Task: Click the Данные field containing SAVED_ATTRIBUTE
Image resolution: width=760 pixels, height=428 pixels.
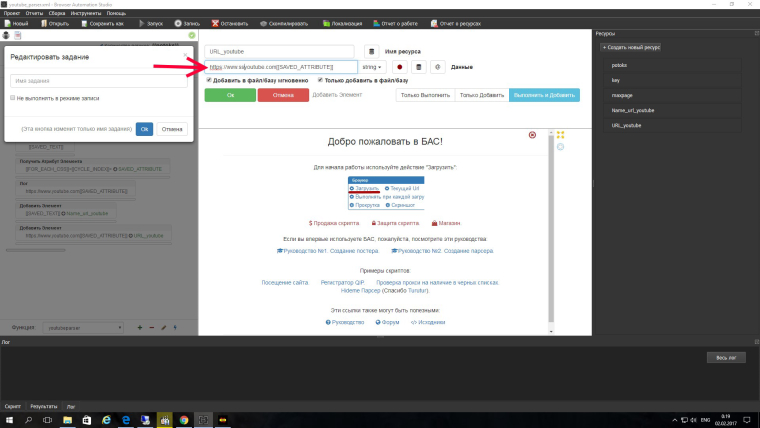Action: coord(281,67)
